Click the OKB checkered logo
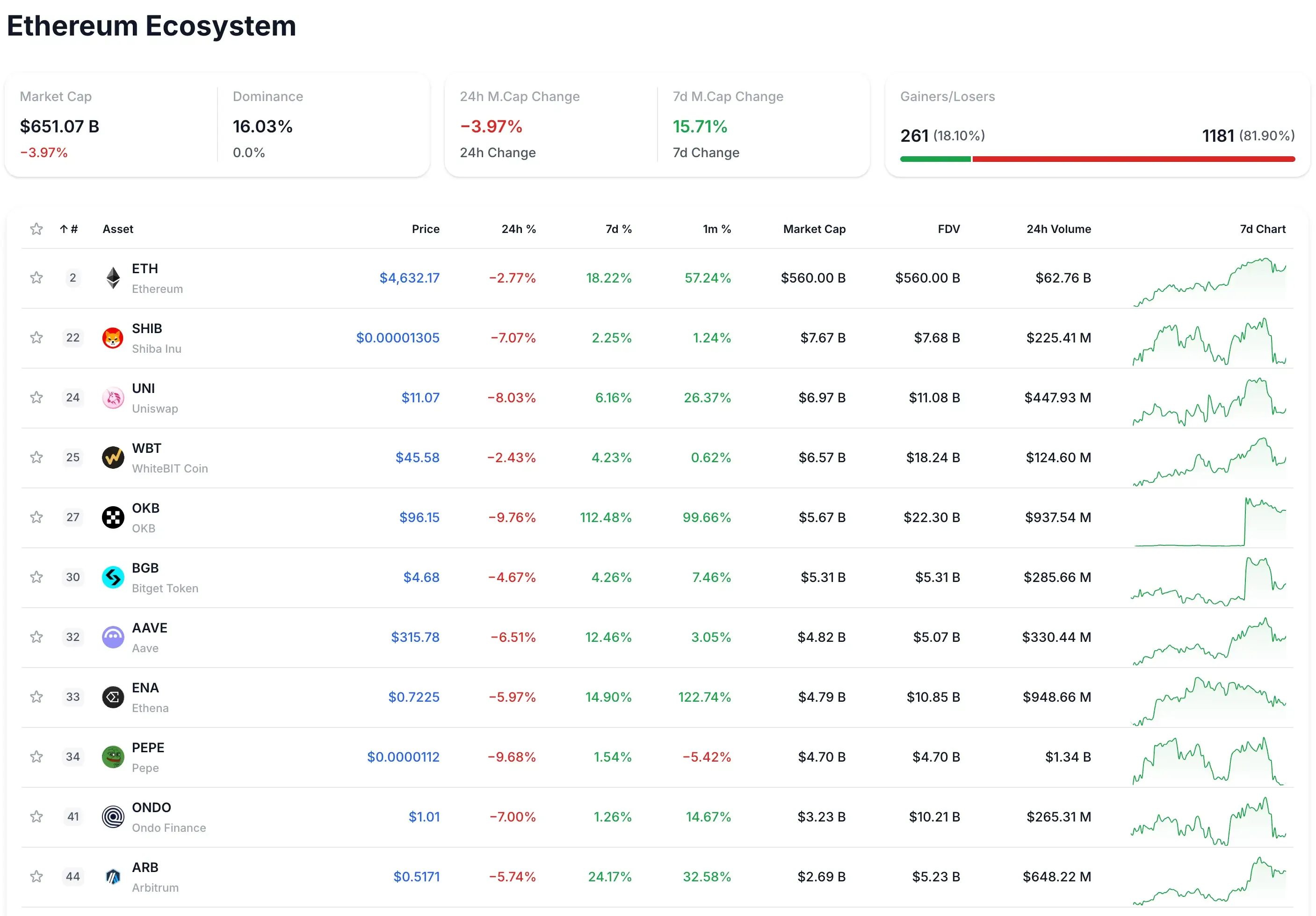1316x916 pixels. [x=113, y=517]
